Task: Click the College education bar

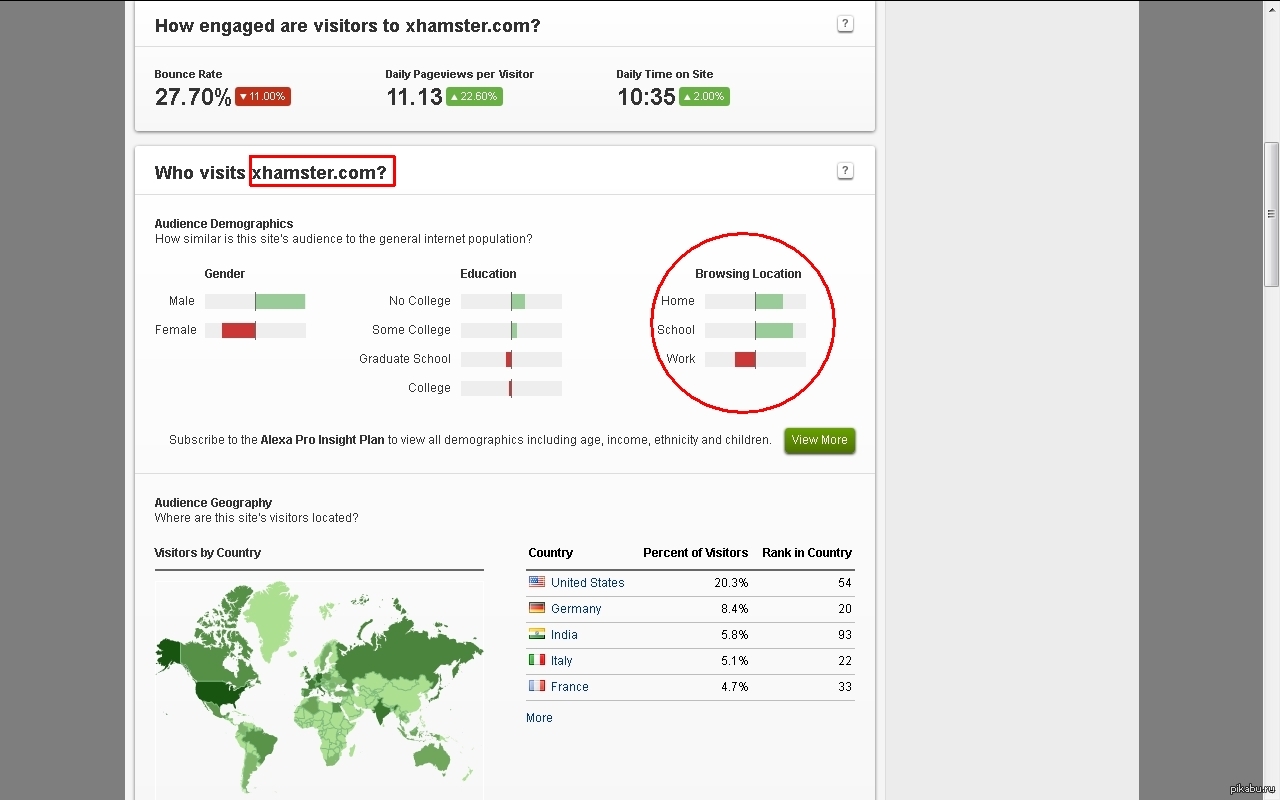Action: pyautogui.click(x=511, y=388)
